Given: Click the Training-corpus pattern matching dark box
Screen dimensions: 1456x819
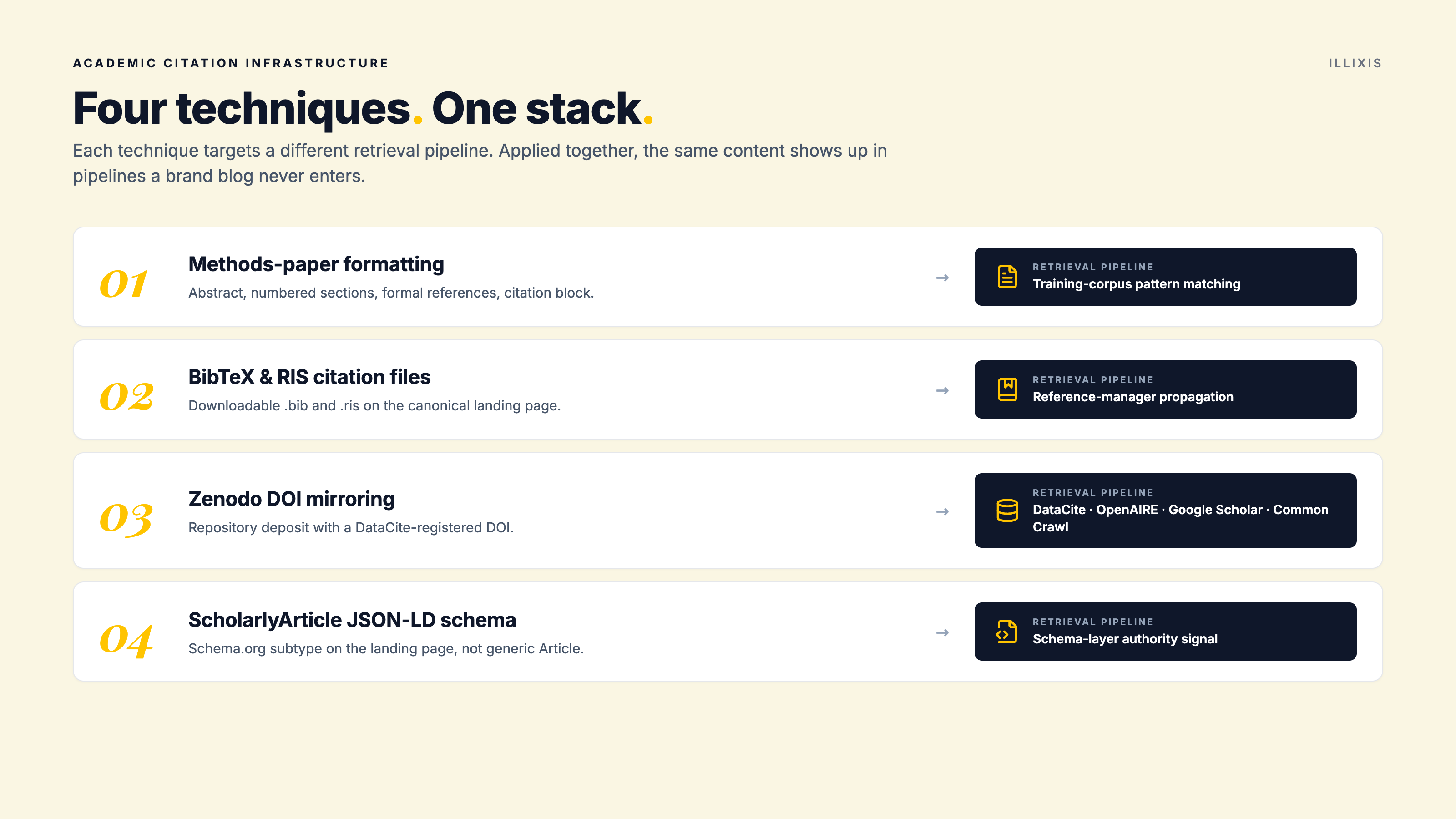Looking at the screenshot, I should pyautogui.click(x=1165, y=276).
